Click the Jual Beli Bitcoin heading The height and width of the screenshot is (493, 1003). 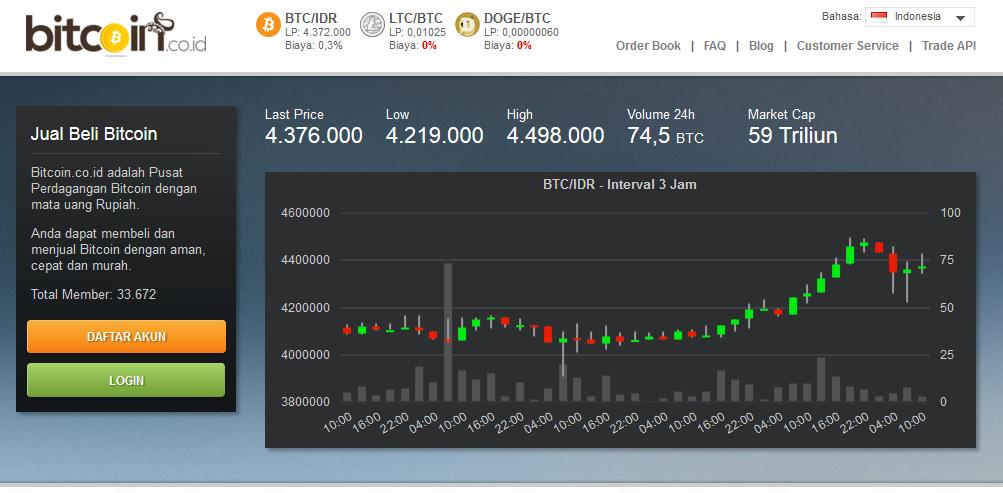(94, 134)
